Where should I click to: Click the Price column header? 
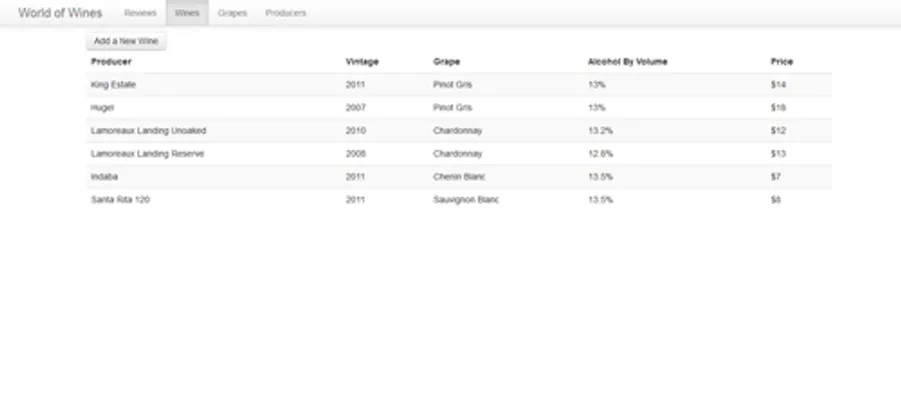[x=781, y=62]
